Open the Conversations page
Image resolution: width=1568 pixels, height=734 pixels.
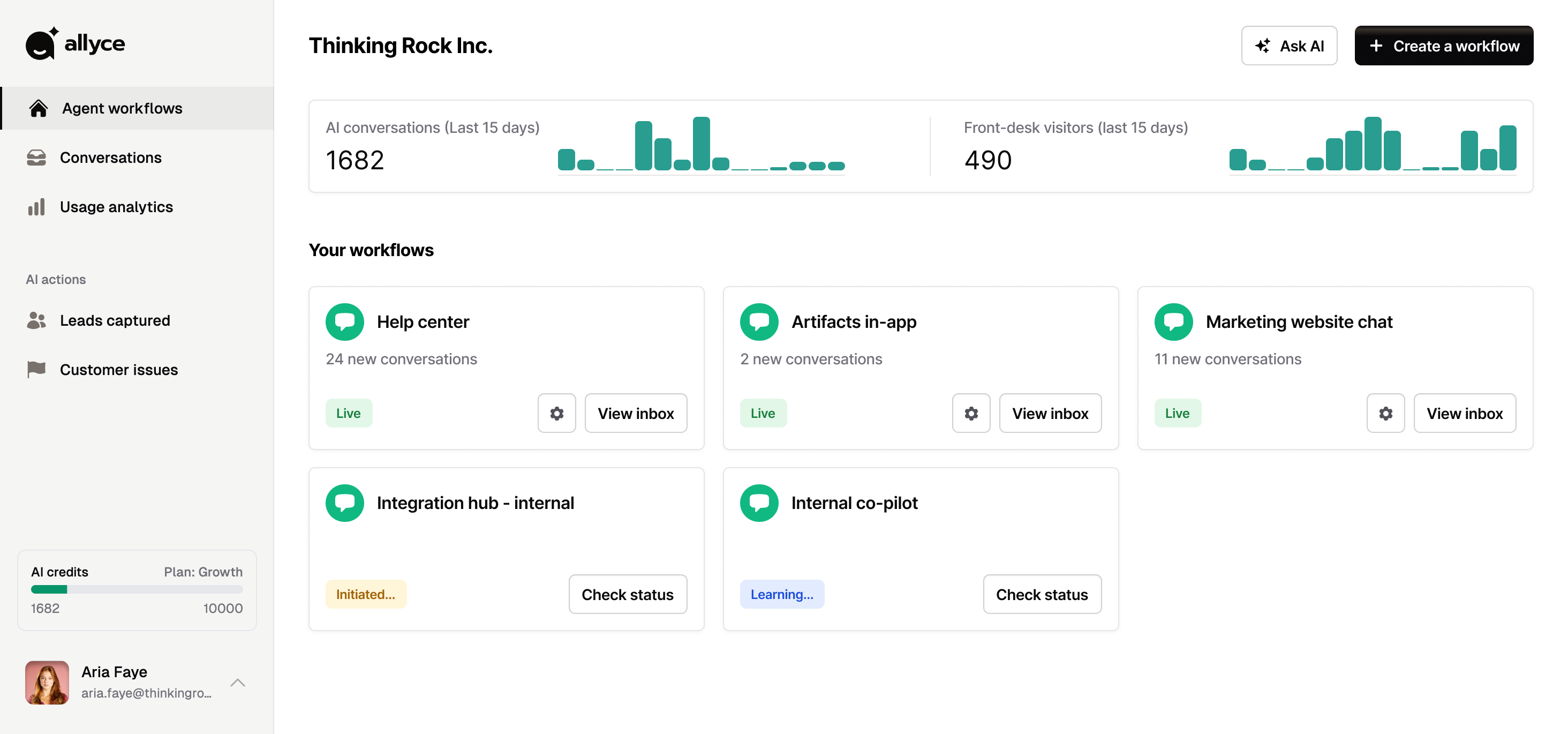137,158
